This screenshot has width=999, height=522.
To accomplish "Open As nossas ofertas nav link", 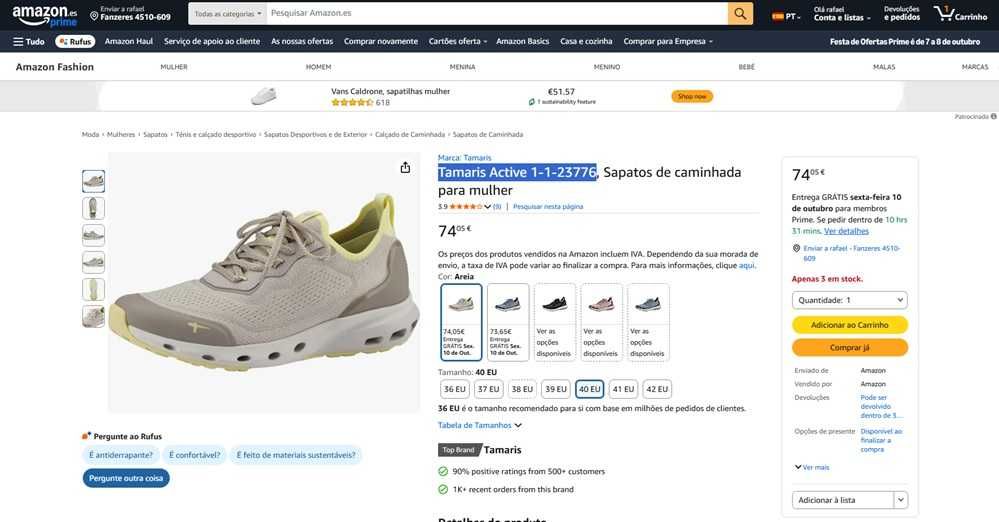I will [302, 41].
